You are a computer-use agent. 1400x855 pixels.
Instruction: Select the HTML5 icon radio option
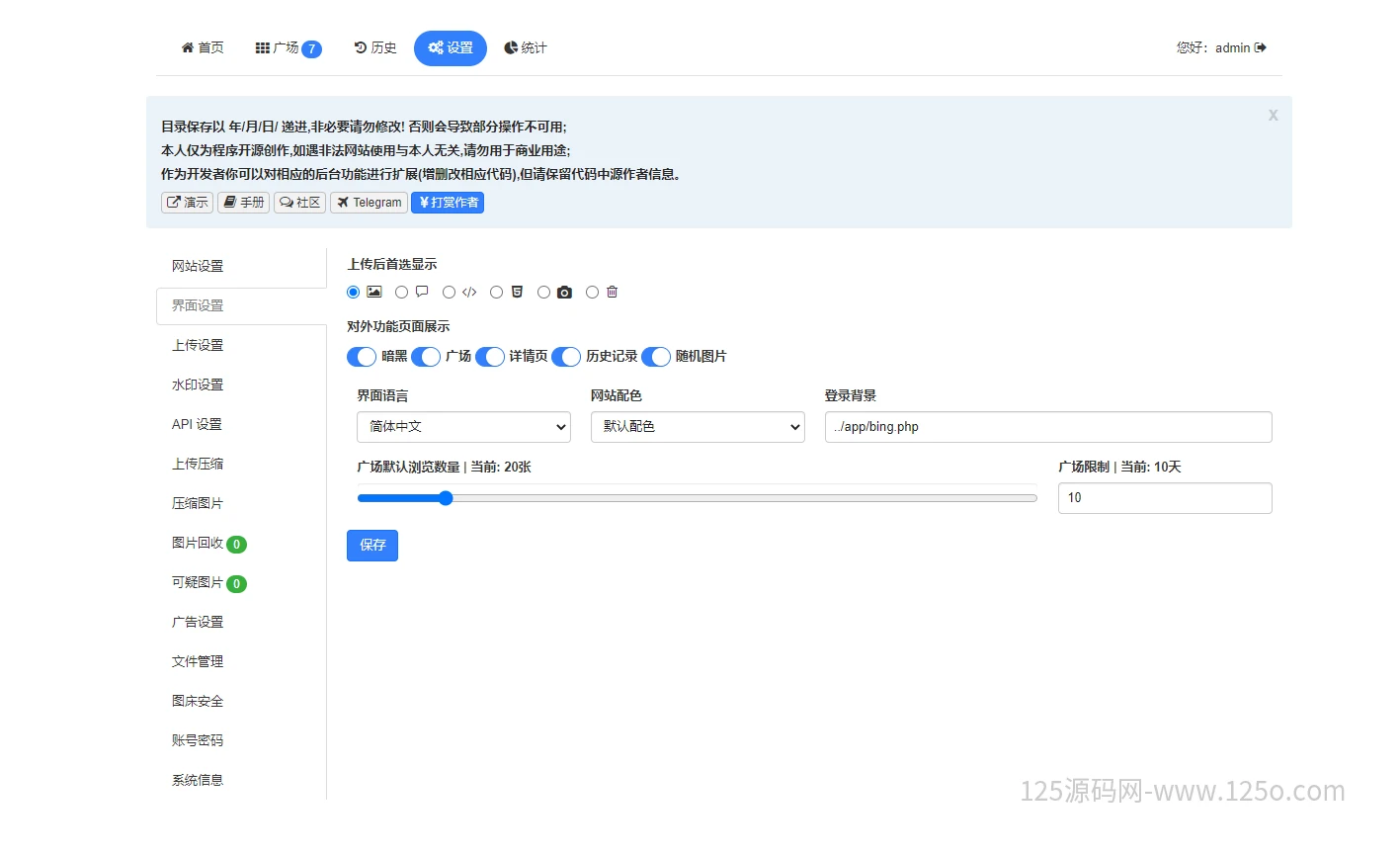coord(496,293)
